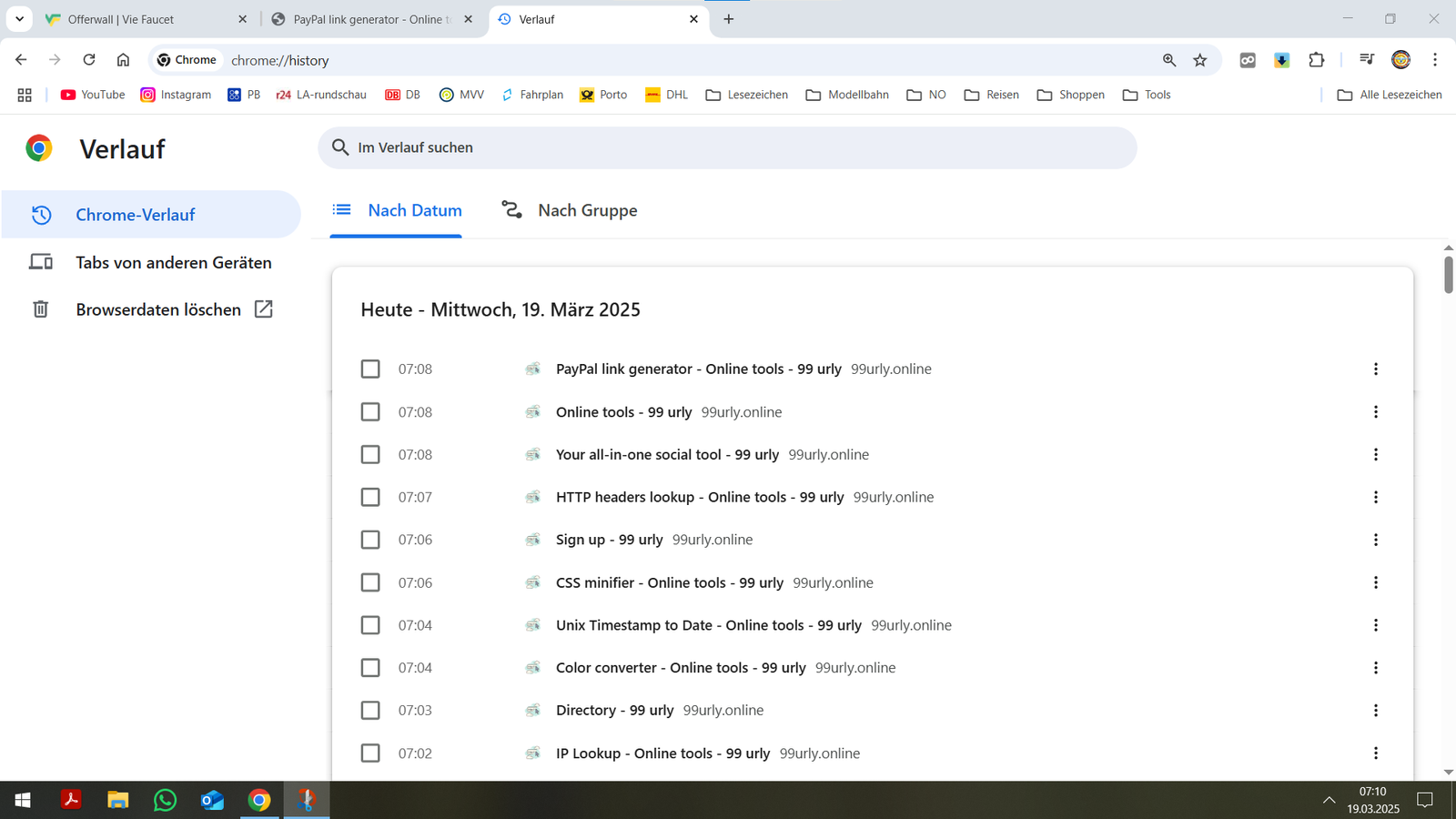The width and height of the screenshot is (1456, 819).
Task: Open a new tab with plus button
Action: tap(729, 19)
